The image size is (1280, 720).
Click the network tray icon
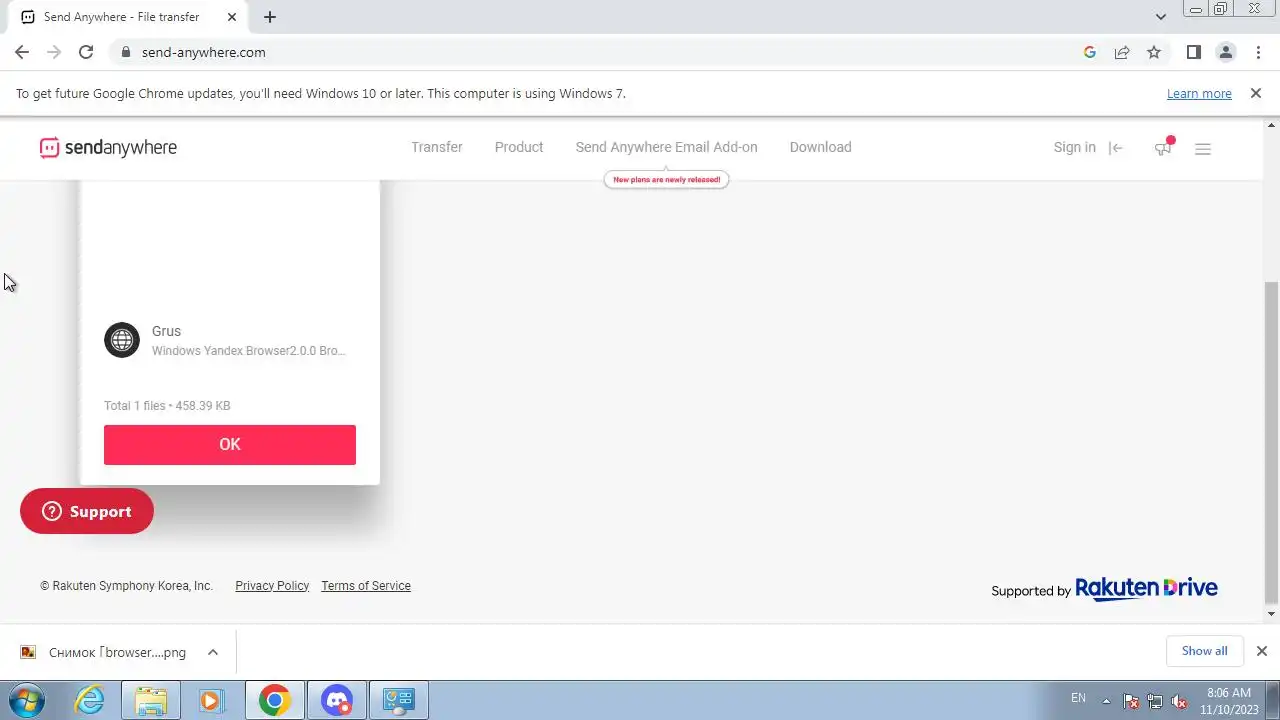(x=1155, y=701)
